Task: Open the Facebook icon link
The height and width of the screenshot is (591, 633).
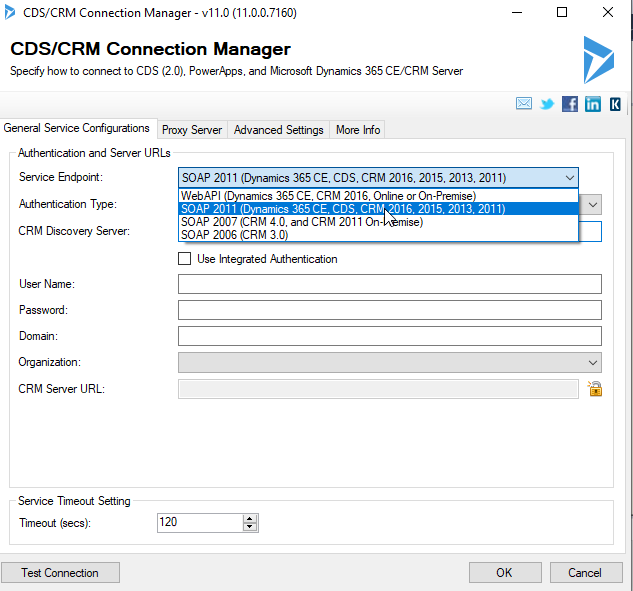Action: (x=570, y=104)
